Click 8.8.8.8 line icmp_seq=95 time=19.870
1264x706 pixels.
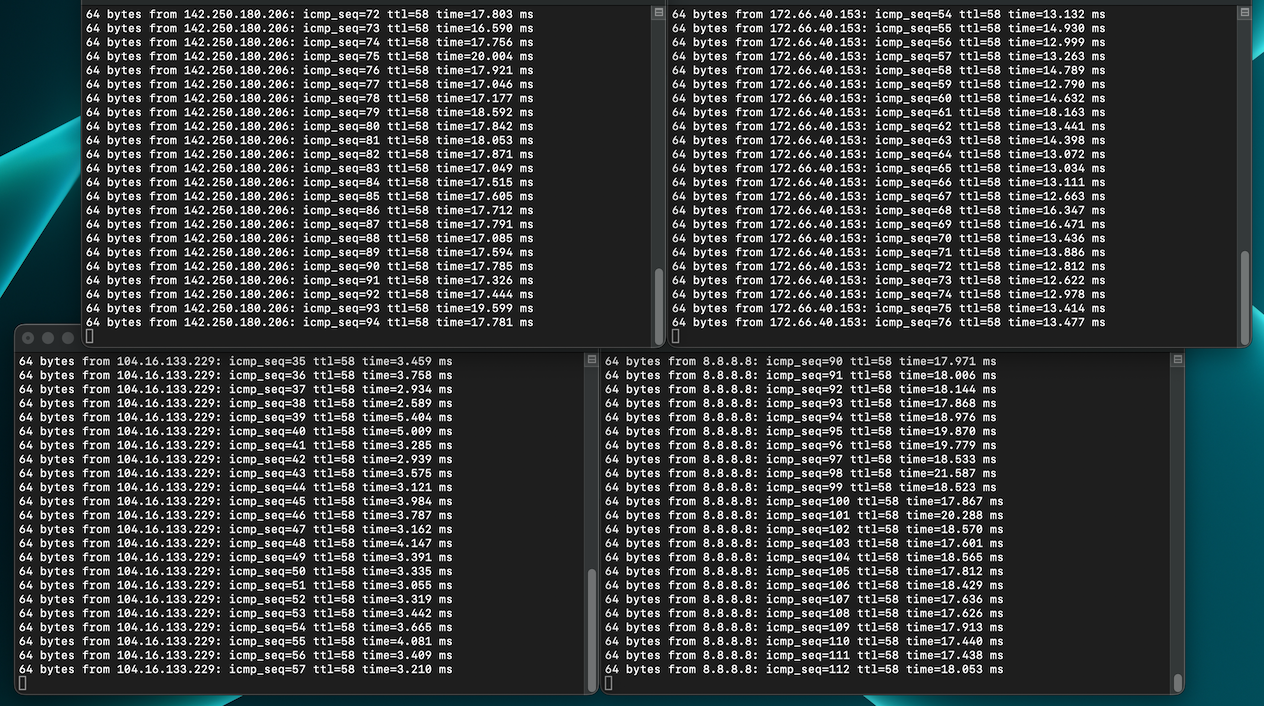[x=801, y=431]
